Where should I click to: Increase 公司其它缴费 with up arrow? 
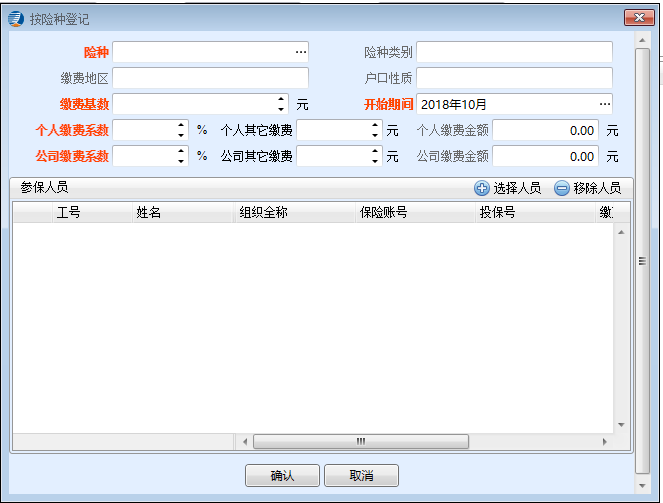pyautogui.click(x=375, y=151)
